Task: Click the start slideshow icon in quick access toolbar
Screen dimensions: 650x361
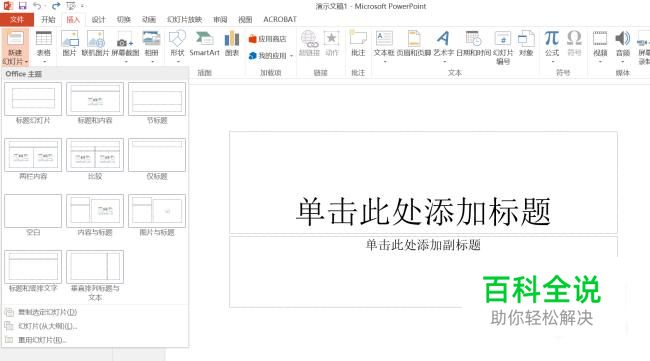Action: point(71,6)
